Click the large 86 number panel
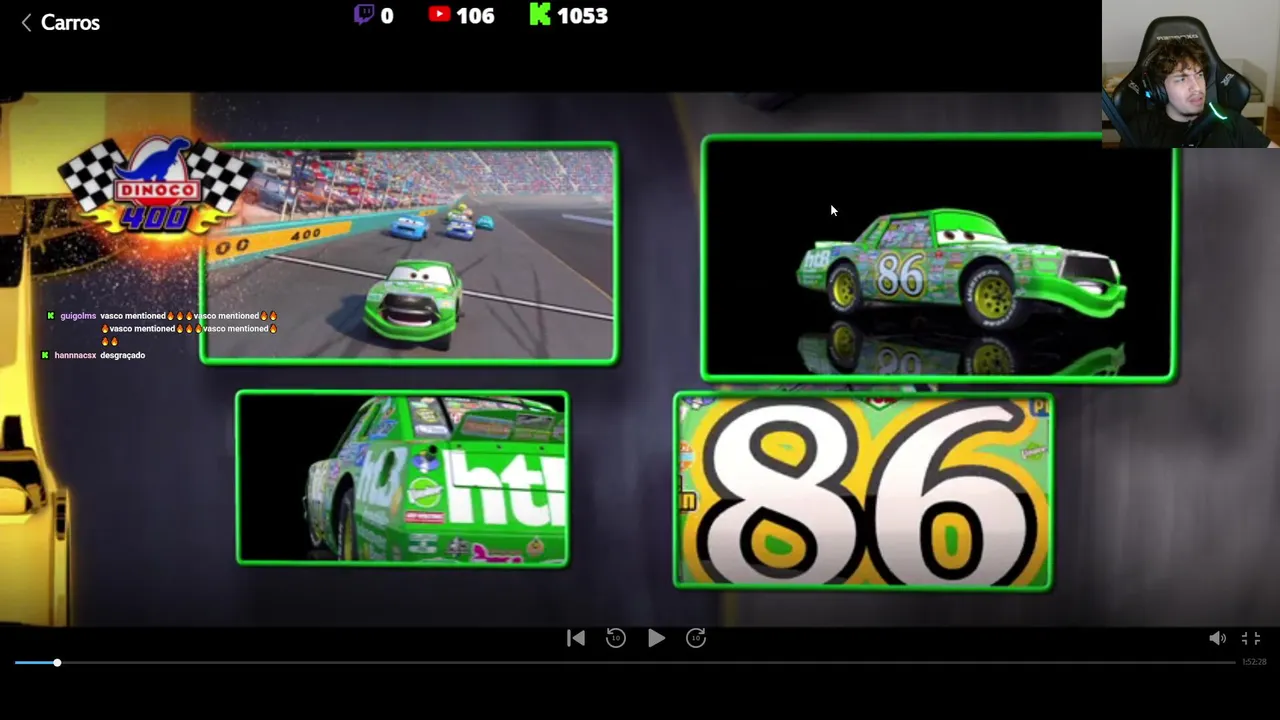This screenshot has width=1280, height=720. click(x=863, y=490)
